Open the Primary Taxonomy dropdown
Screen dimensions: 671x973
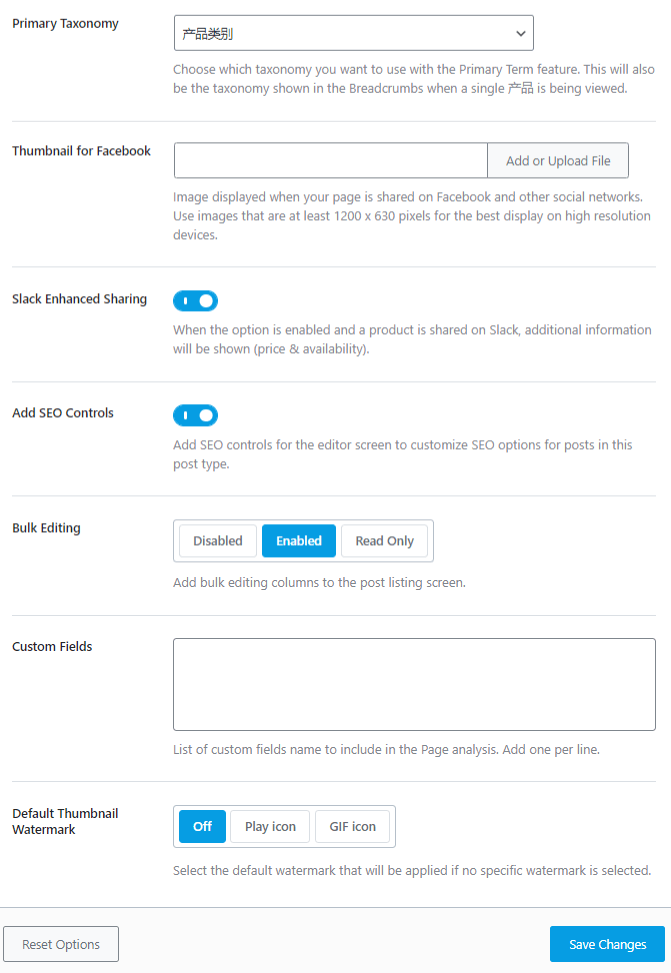click(x=353, y=33)
